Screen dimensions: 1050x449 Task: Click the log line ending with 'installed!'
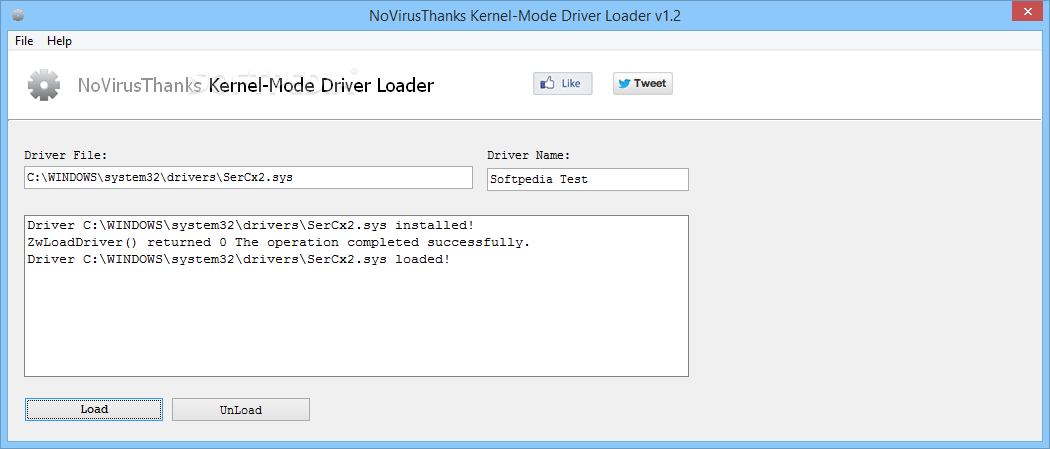251,226
